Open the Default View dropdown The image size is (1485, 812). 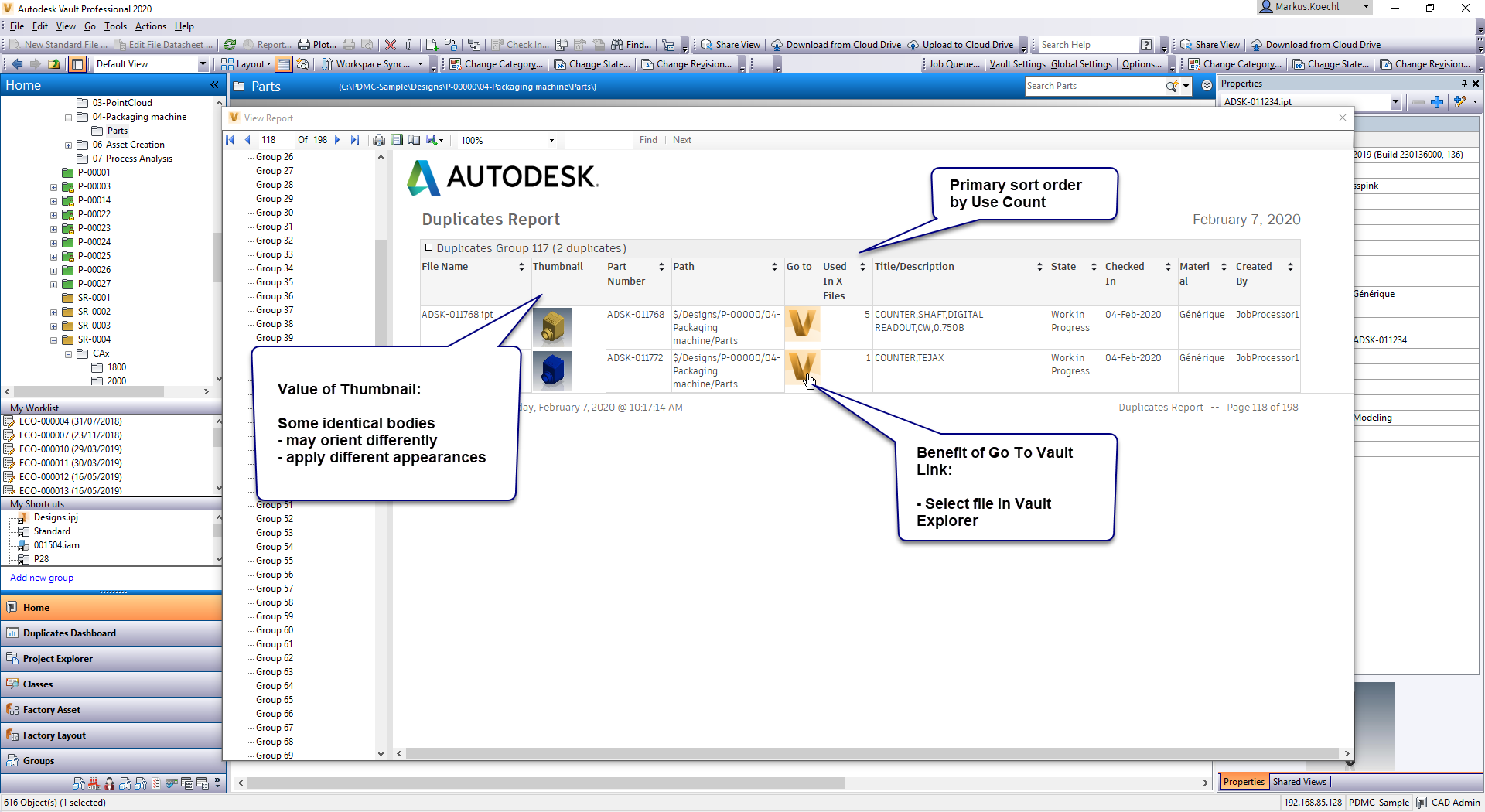pos(203,64)
